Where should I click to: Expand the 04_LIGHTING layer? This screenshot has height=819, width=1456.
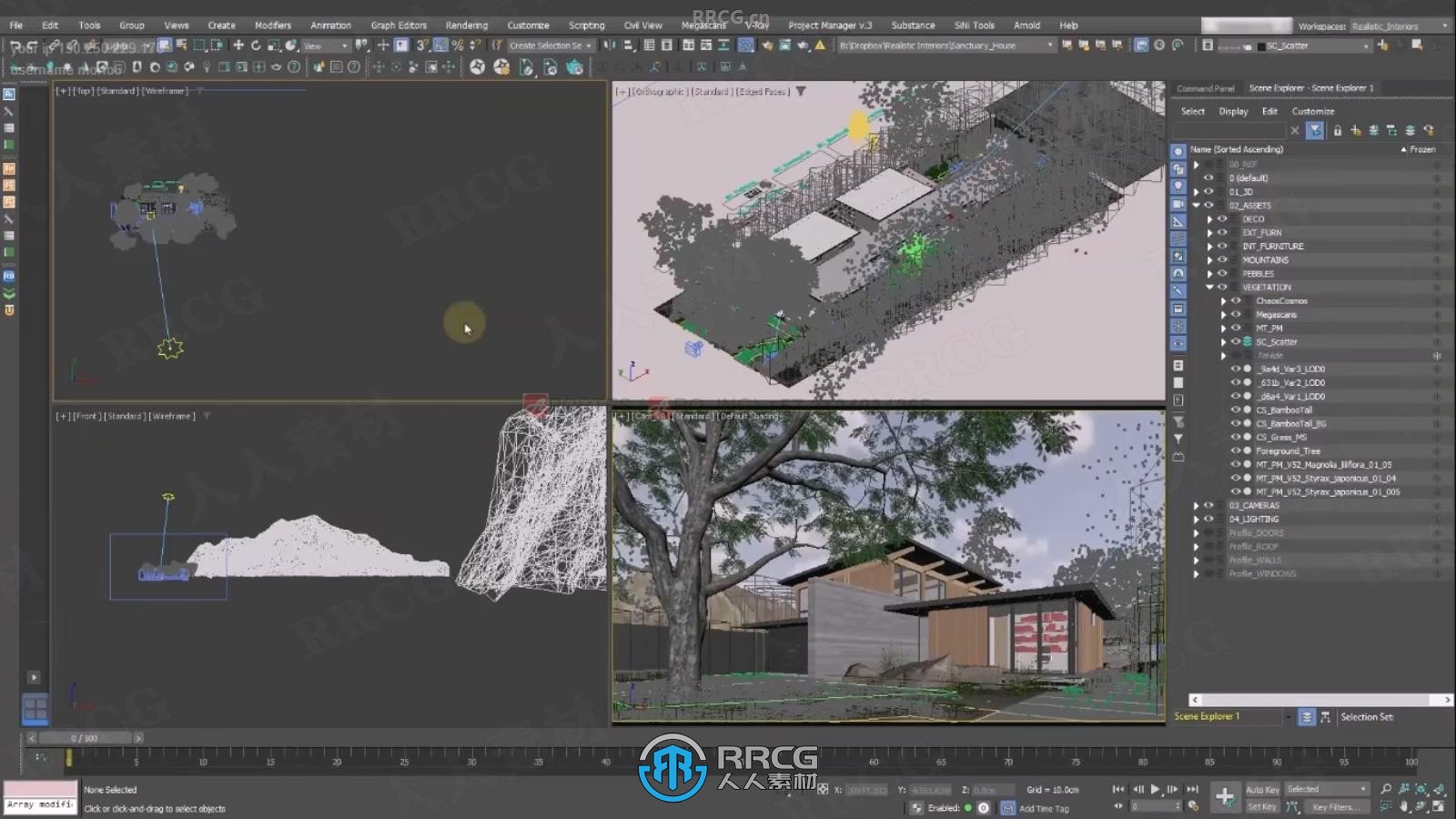click(x=1196, y=520)
